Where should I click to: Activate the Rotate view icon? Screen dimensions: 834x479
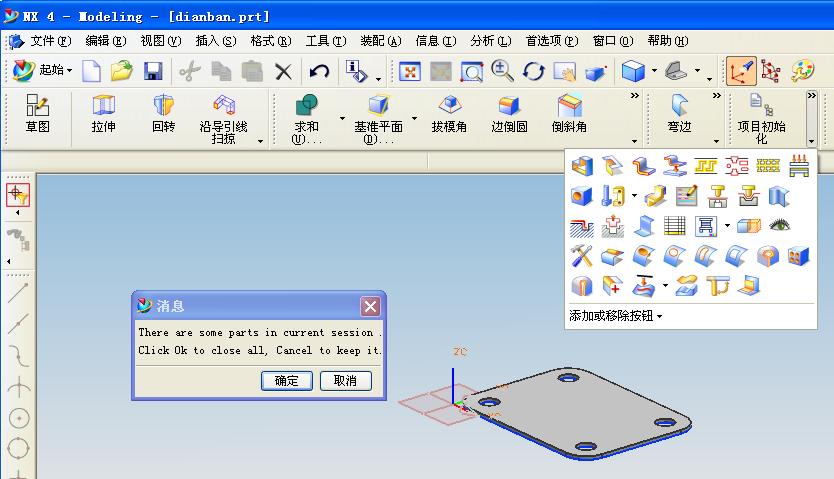(x=533, y=71)
